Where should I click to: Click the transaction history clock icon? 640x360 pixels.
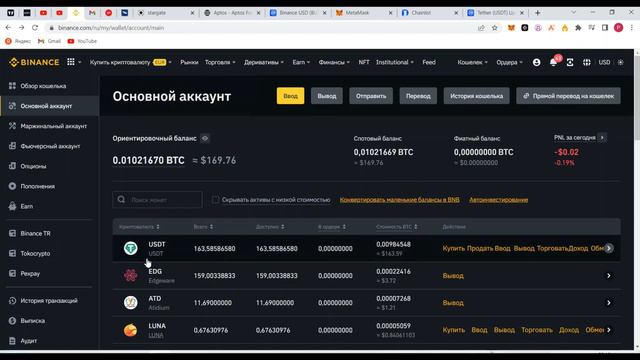pyautogui.click(x=12, y=301)
